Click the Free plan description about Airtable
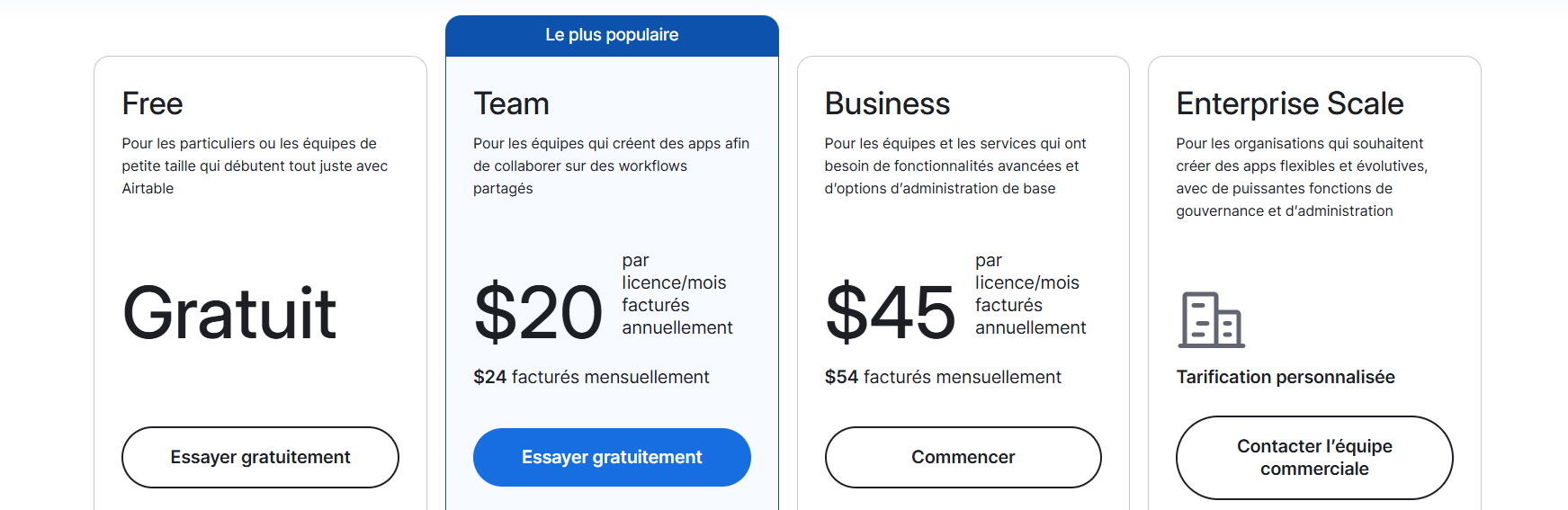 point(255,166)
